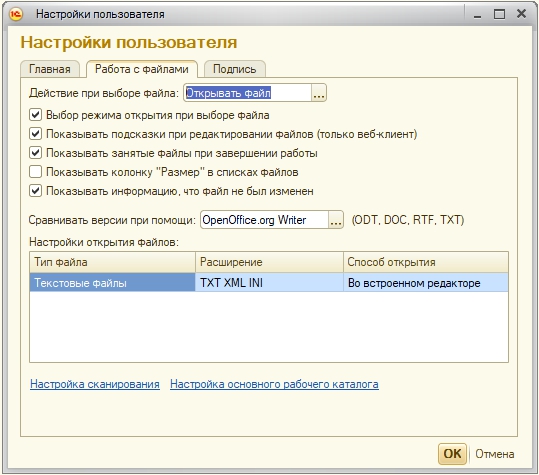The width and height of the screenshot is (539, 475).
Task: Click the 'Открывать файл' action field
Action: point(248,93)
